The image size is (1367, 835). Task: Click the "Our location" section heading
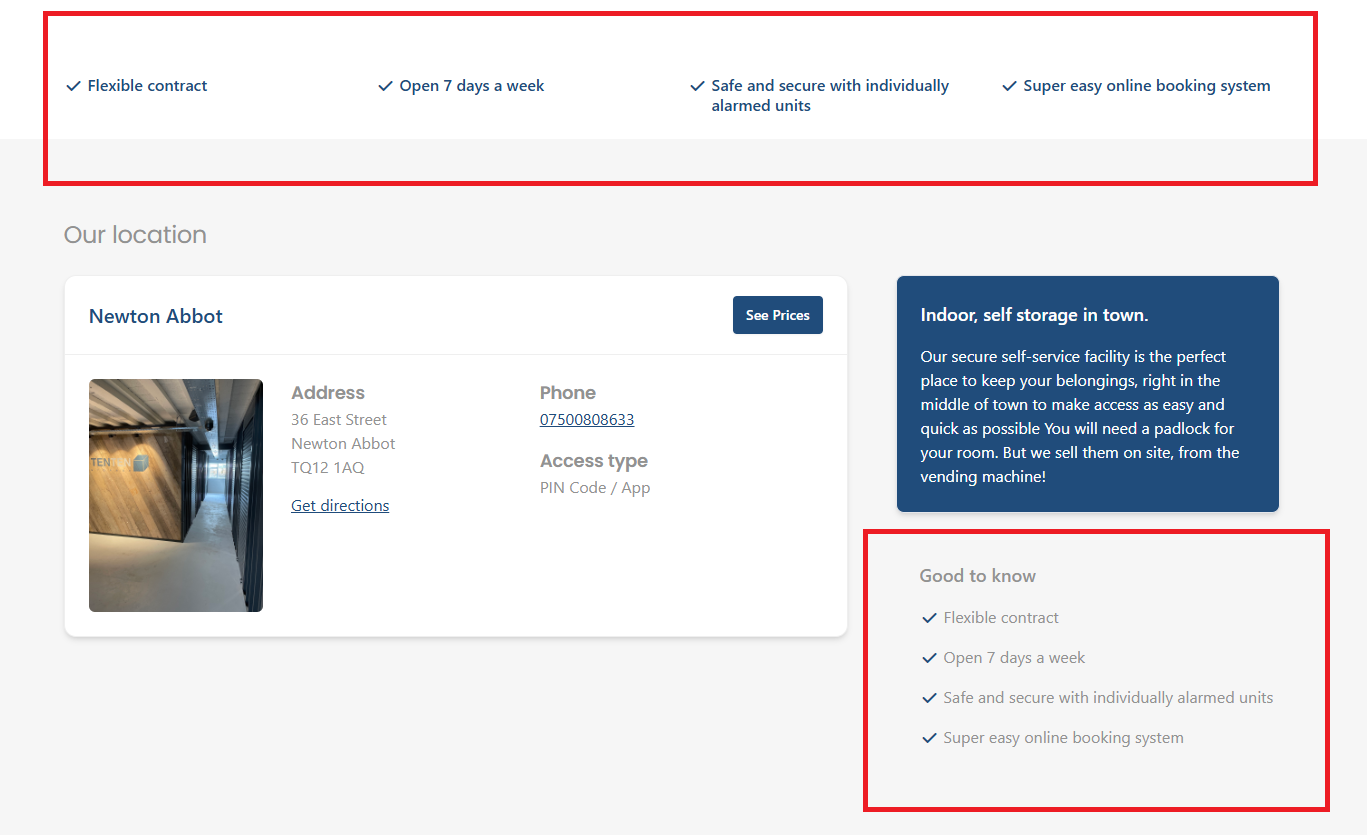[135, 235]
